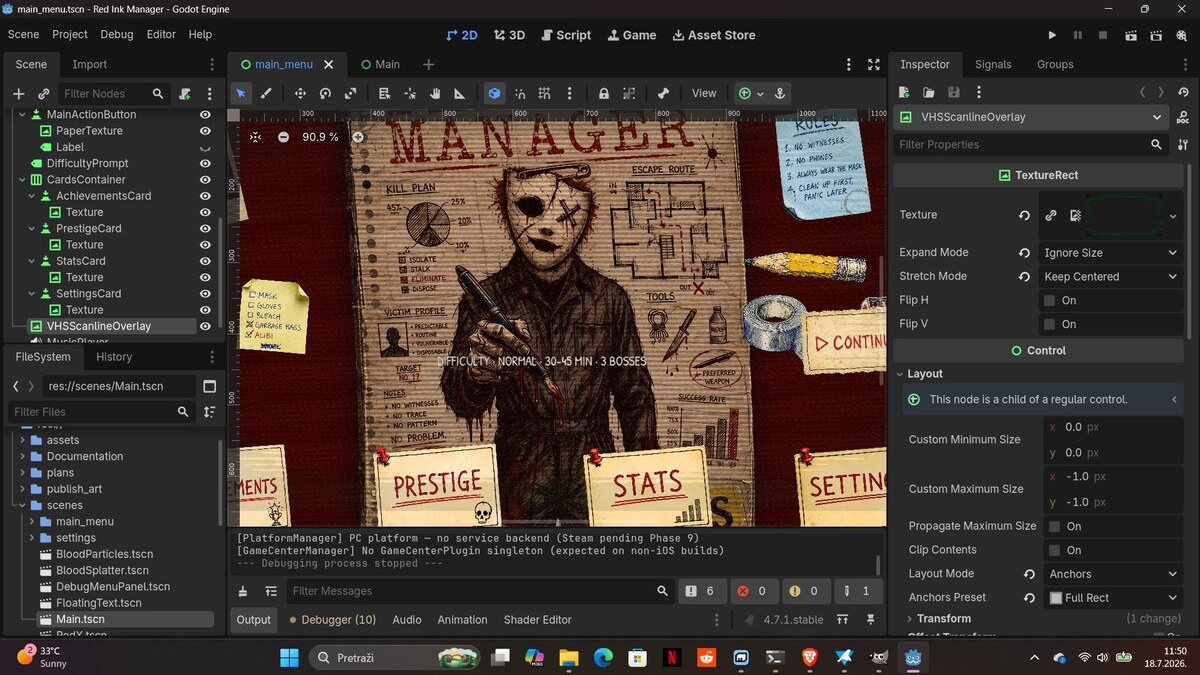The width and height of the screenshot is (1200, 675).
Task: Open the Shader Editor panel
Action: (538, 620)
